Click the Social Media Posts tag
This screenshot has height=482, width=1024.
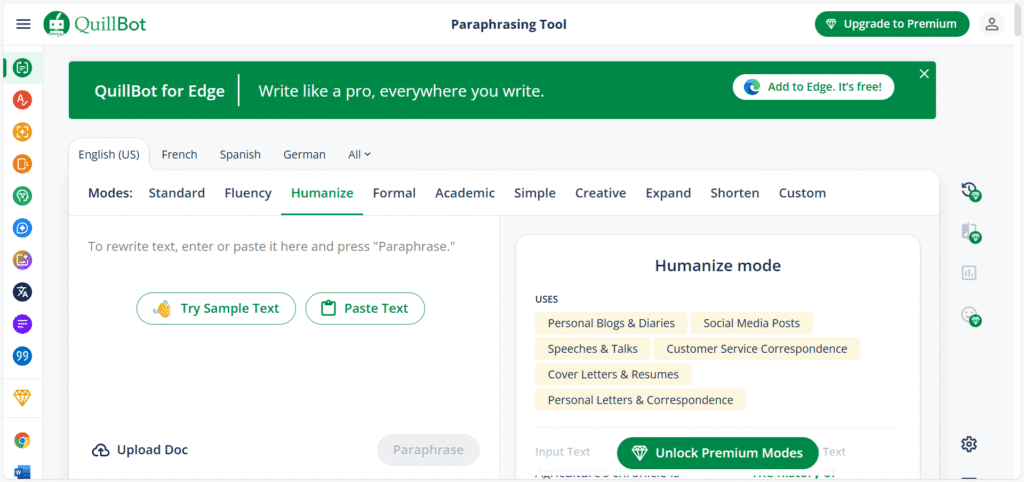pyautogui.click(x=752, y=323)
